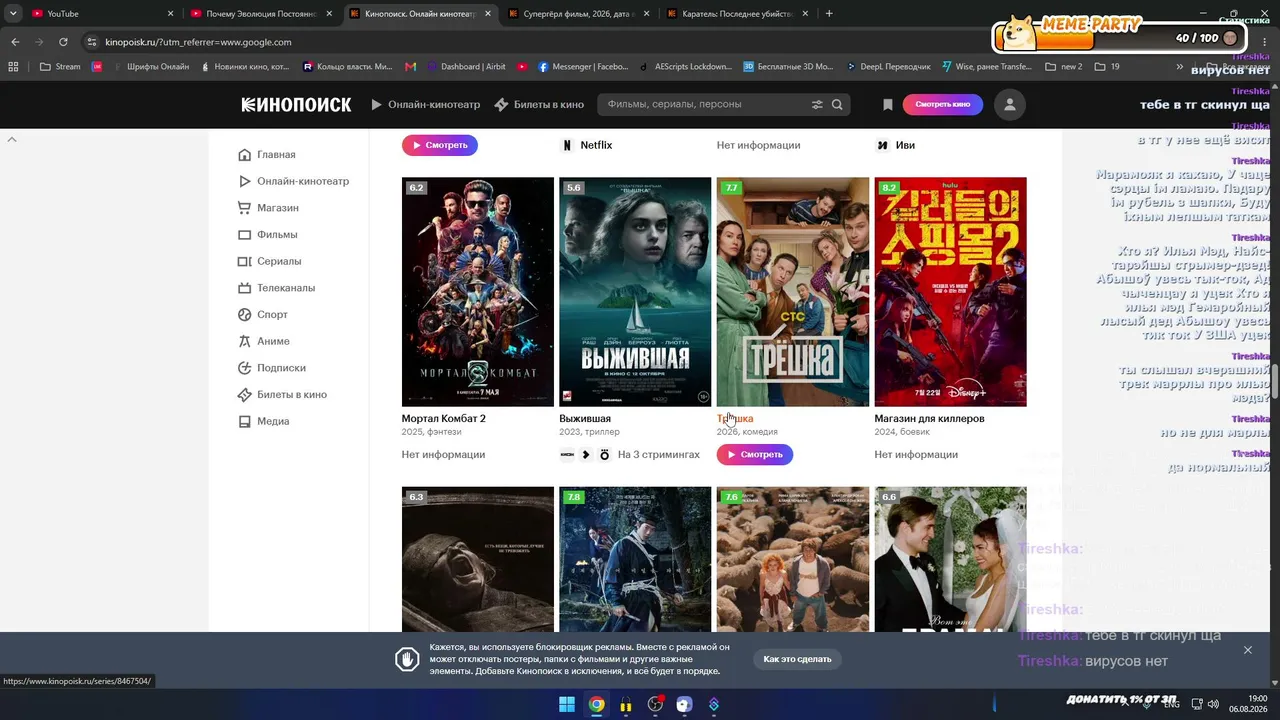Click the Спорт ball icon in sidebar

[244, 314]
